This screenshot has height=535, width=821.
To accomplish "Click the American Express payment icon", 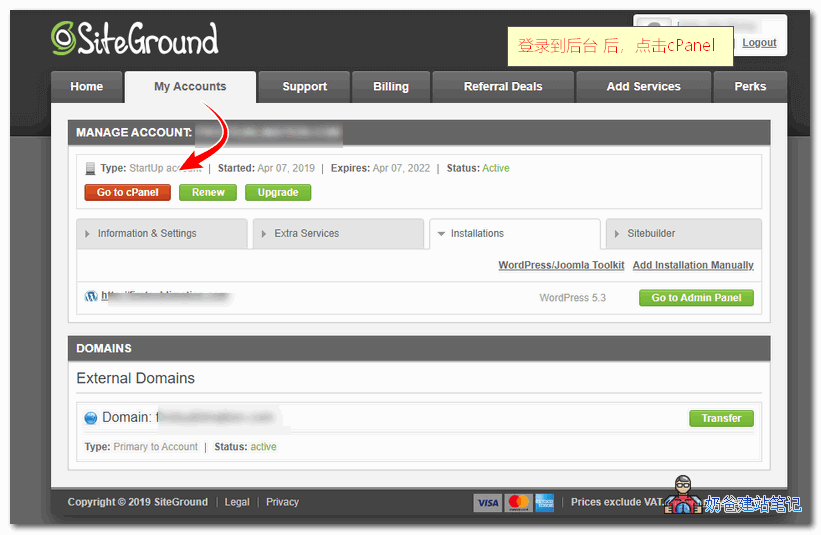I will tap(544, 502).
